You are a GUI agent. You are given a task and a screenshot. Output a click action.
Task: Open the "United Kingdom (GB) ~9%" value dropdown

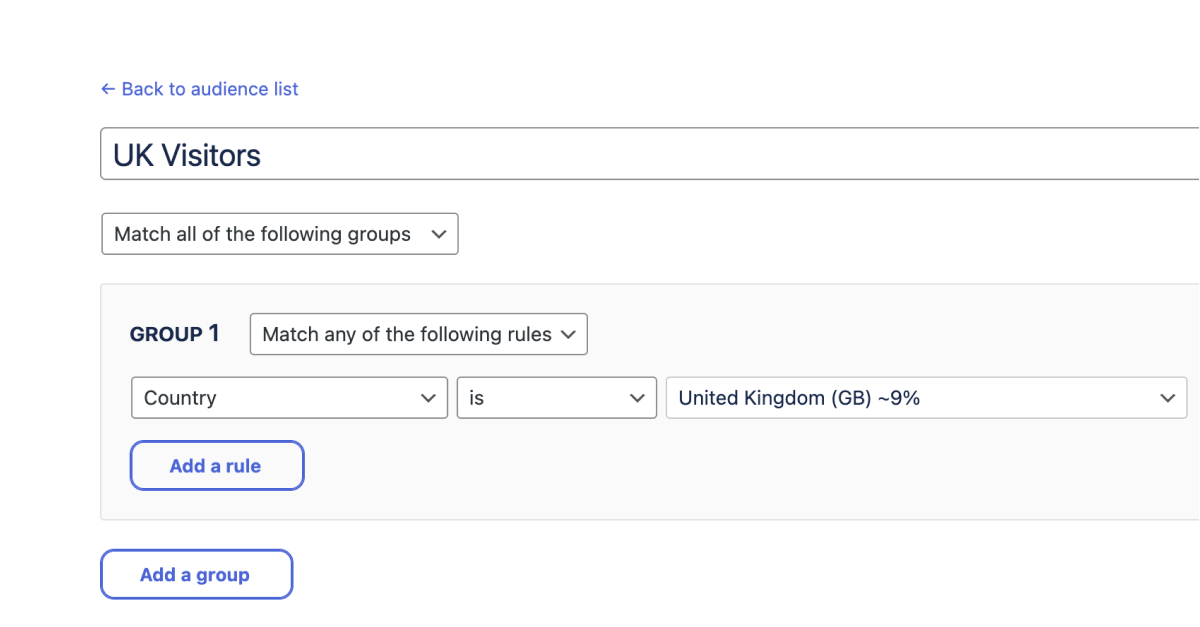[x=926, y=397]
